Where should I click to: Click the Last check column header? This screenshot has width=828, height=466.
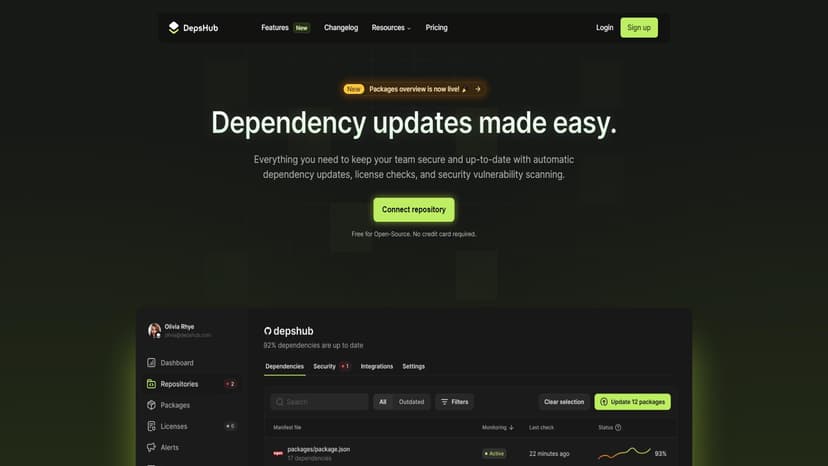[x=541, y=427]
